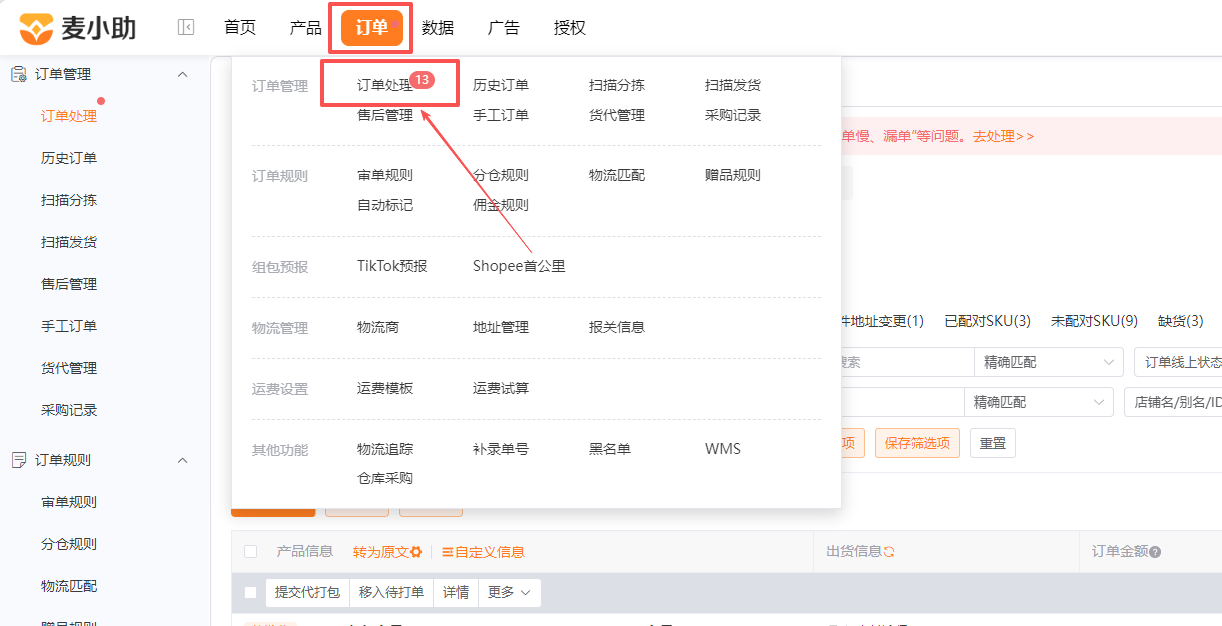This screenshot has width=1222, height=626.
Task: Open the 订单 top menu
Action: click(372, 28)
